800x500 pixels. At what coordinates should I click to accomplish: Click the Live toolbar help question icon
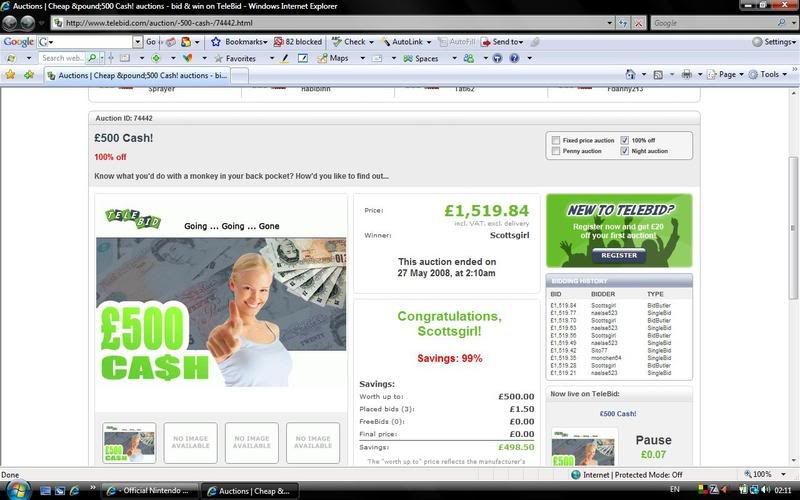click(x=514, y=59)
